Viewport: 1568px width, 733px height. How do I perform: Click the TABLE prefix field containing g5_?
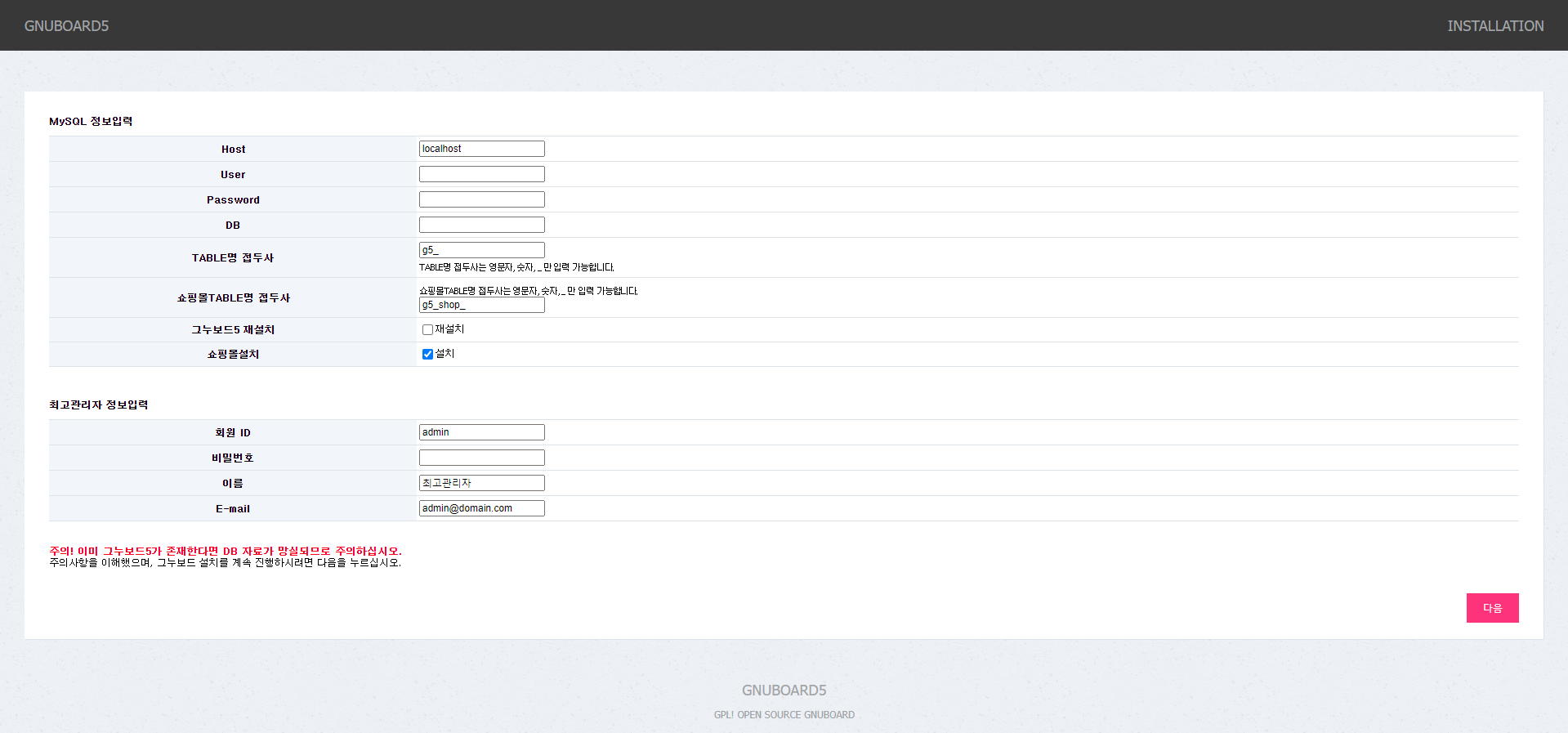click(481, 250)
